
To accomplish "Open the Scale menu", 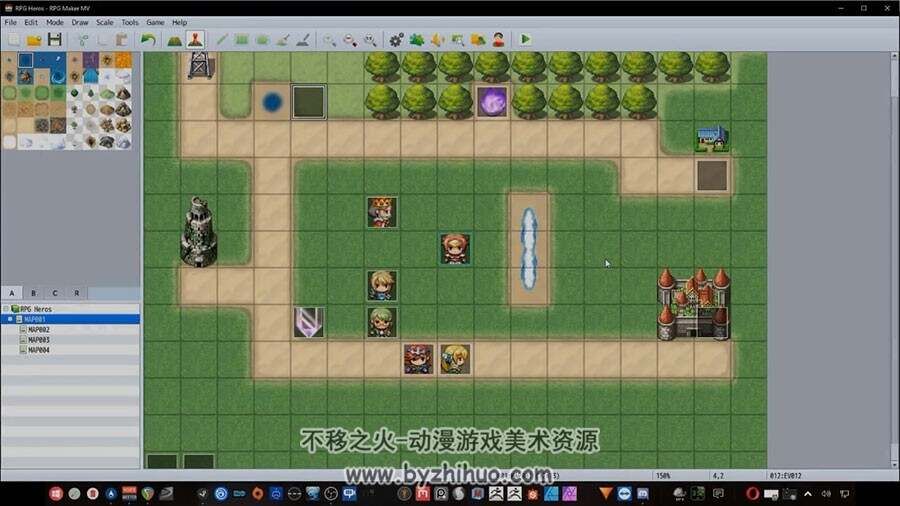I will click(104, 22).
